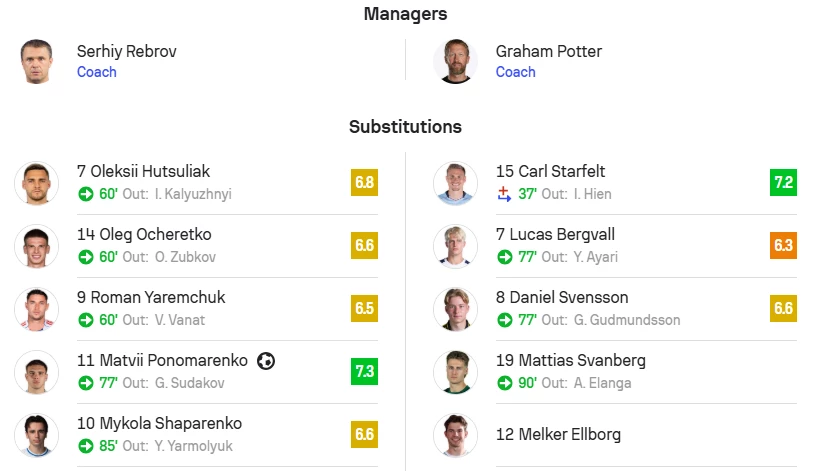Click the substitution arrow for Mattias Svanberg
This screenshot has width=814, height=471.
[504, 383]
